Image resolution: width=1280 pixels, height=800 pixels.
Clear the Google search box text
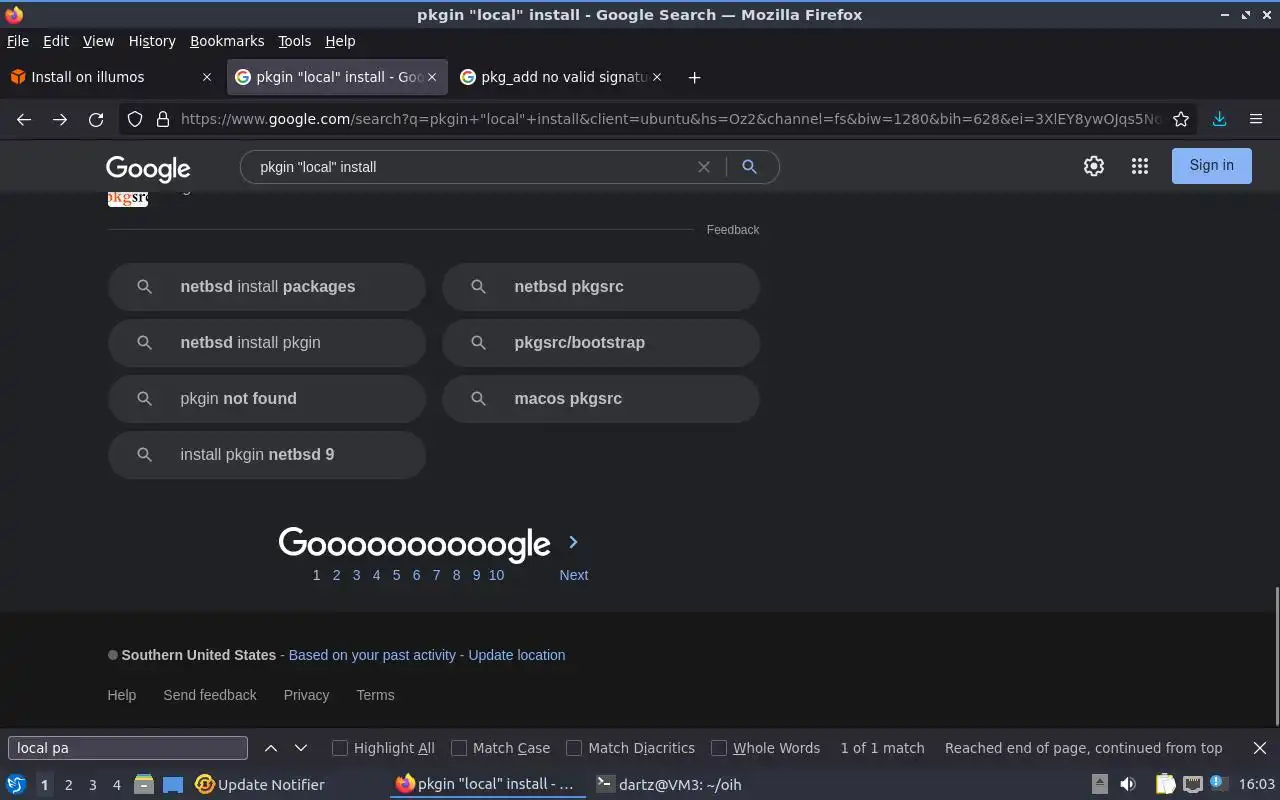pos(704,167)
